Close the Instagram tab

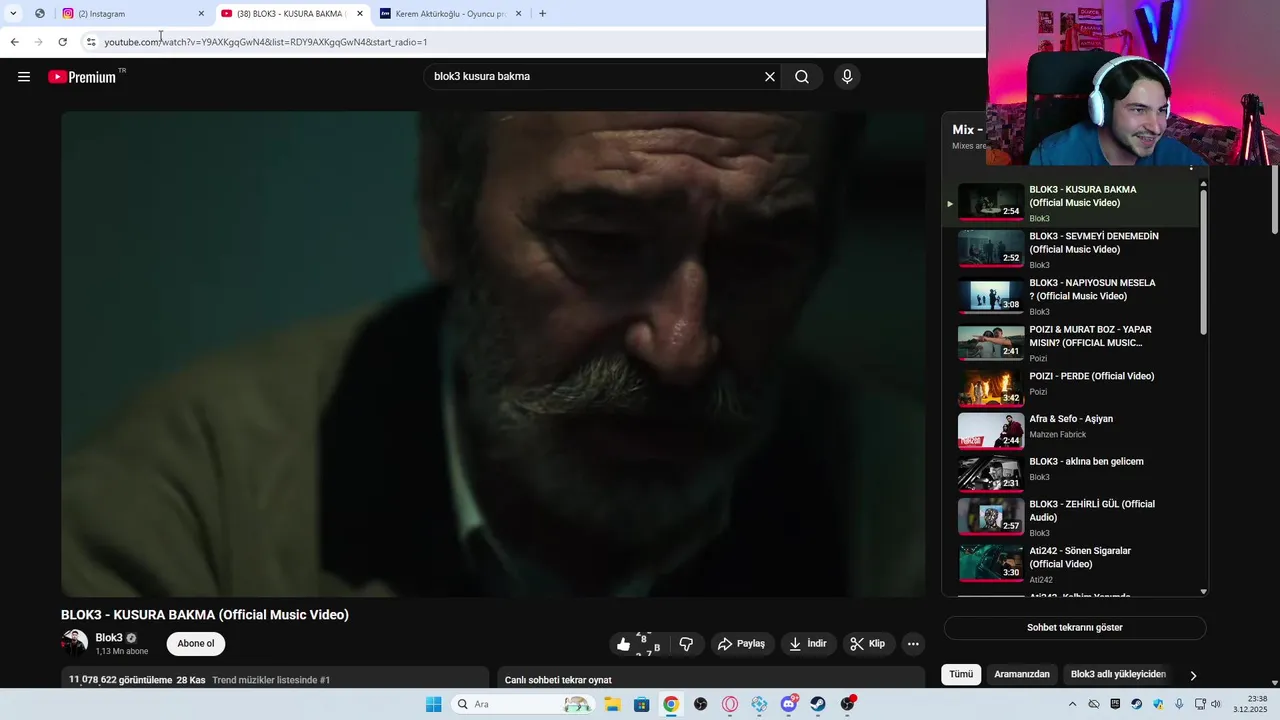(201, 14)
